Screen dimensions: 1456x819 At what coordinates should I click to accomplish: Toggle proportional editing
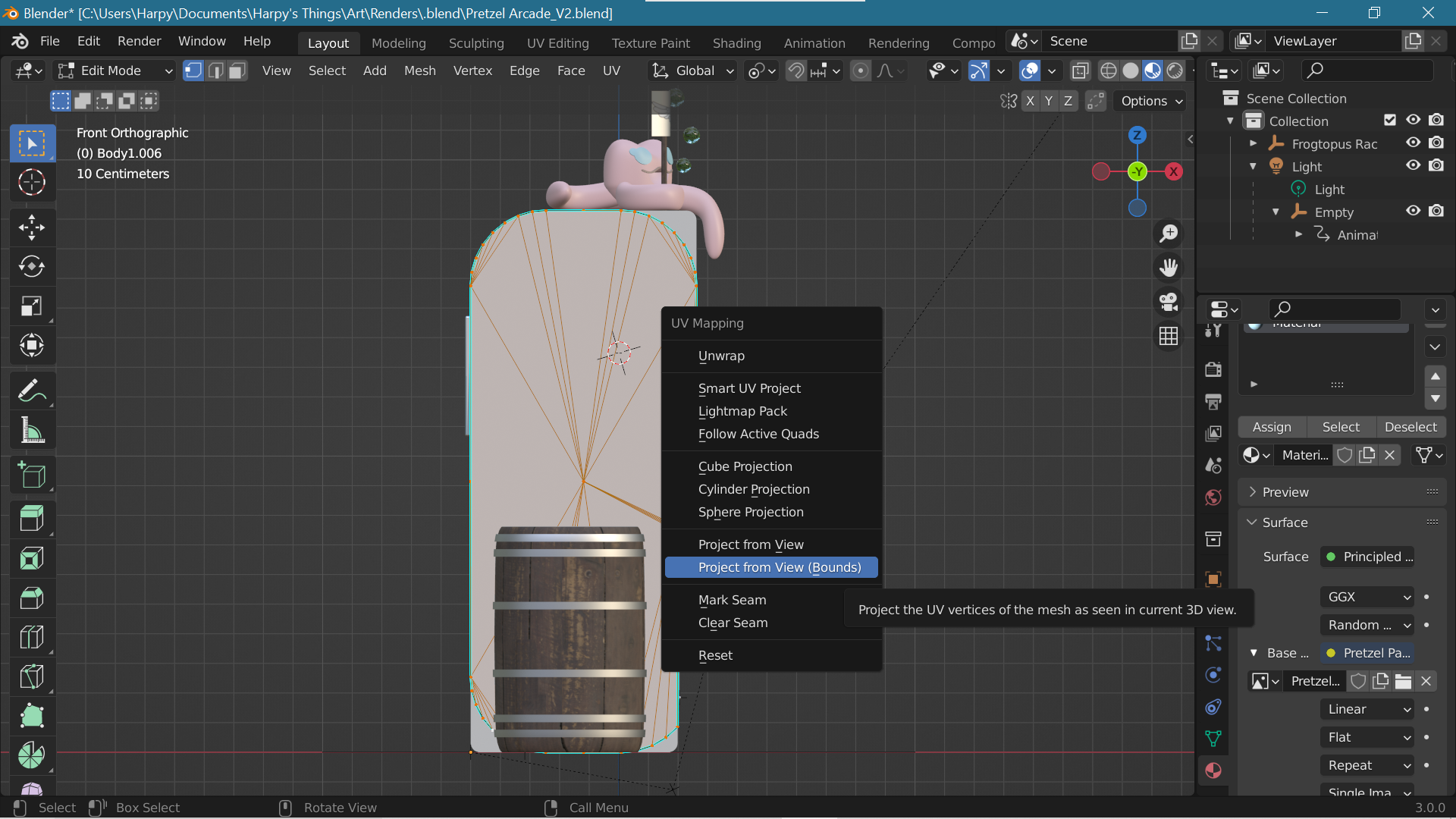pyautogui.click(x=861, y=71)
